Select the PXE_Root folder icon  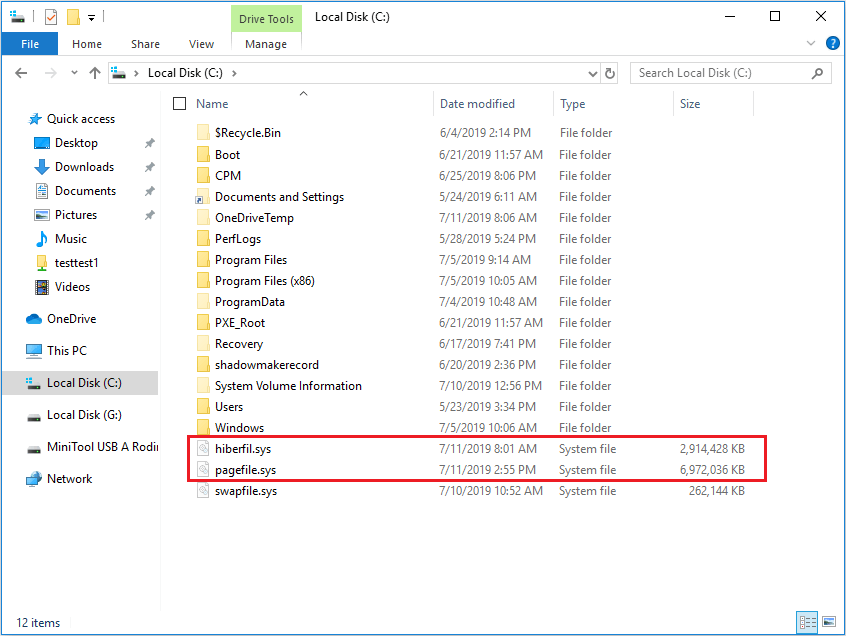(203, 323)
